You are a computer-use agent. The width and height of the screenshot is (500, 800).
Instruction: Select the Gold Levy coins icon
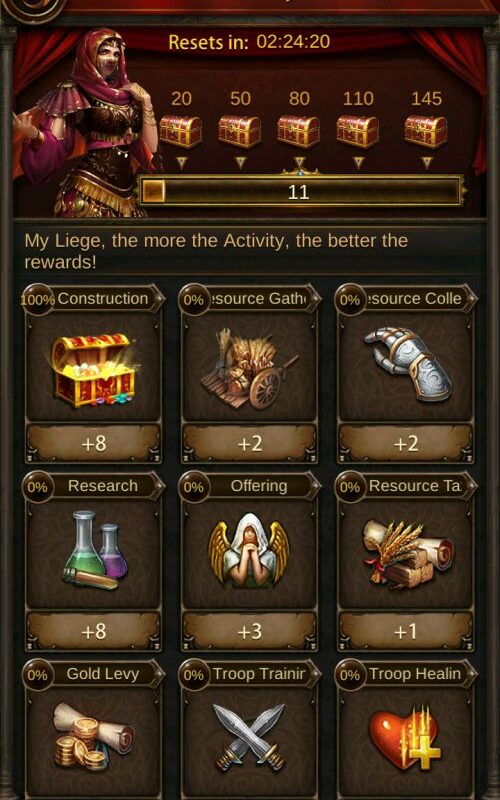point(94,735)
